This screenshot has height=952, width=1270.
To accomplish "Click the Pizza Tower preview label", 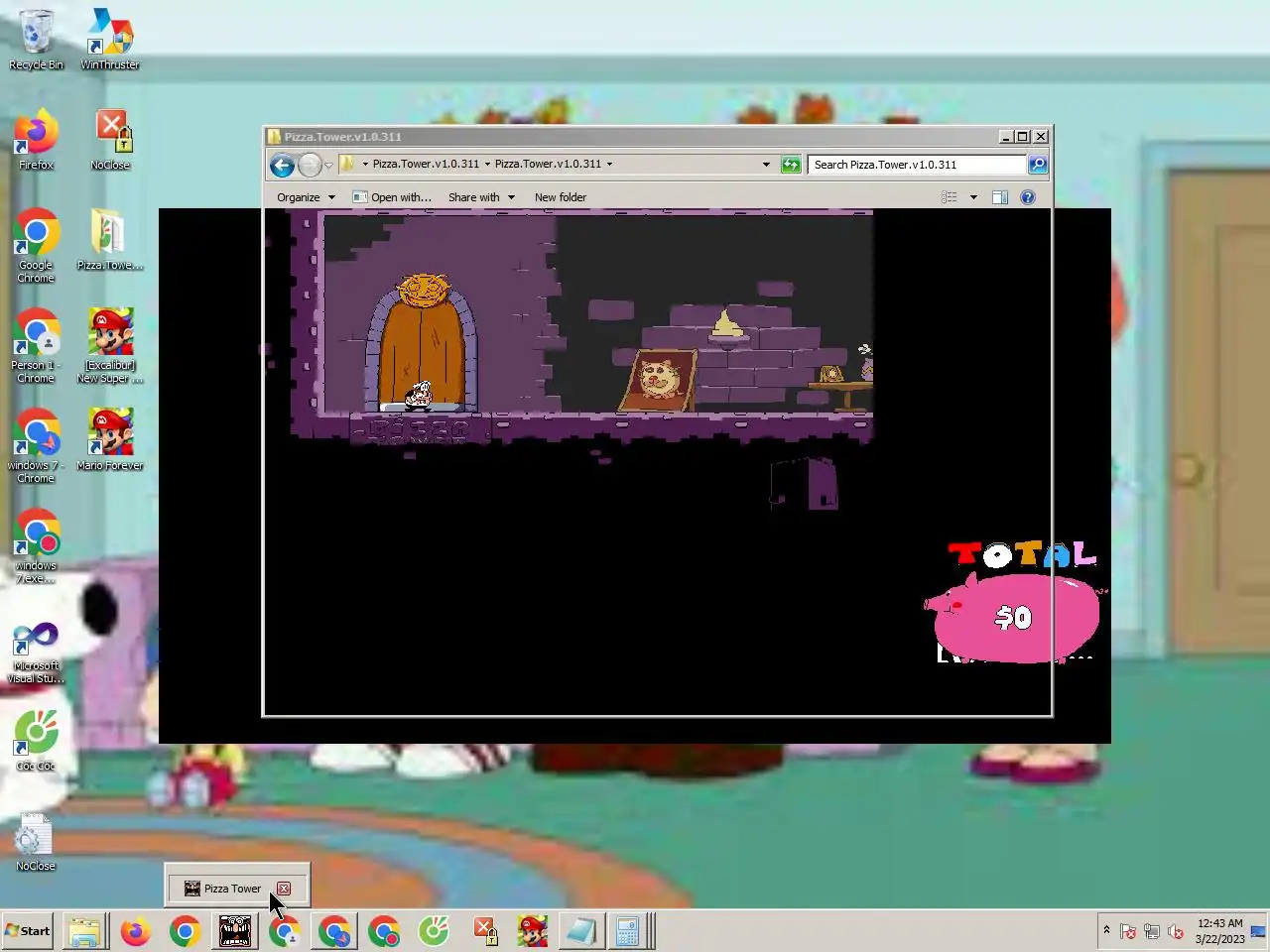I will tap(232, 889).
